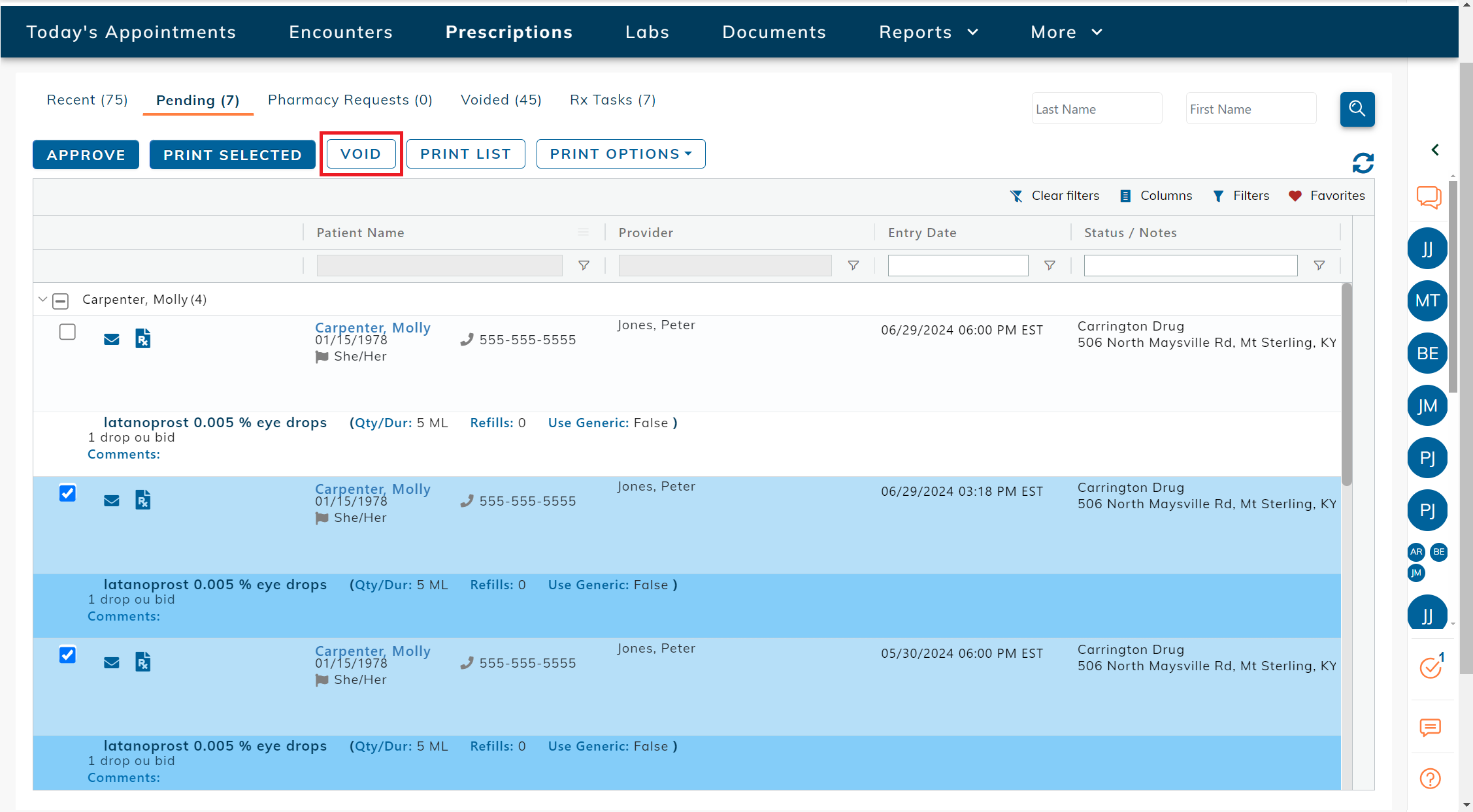Check the 06/29/2024 06:00 PM prescription checkbox

click(67, 332)
